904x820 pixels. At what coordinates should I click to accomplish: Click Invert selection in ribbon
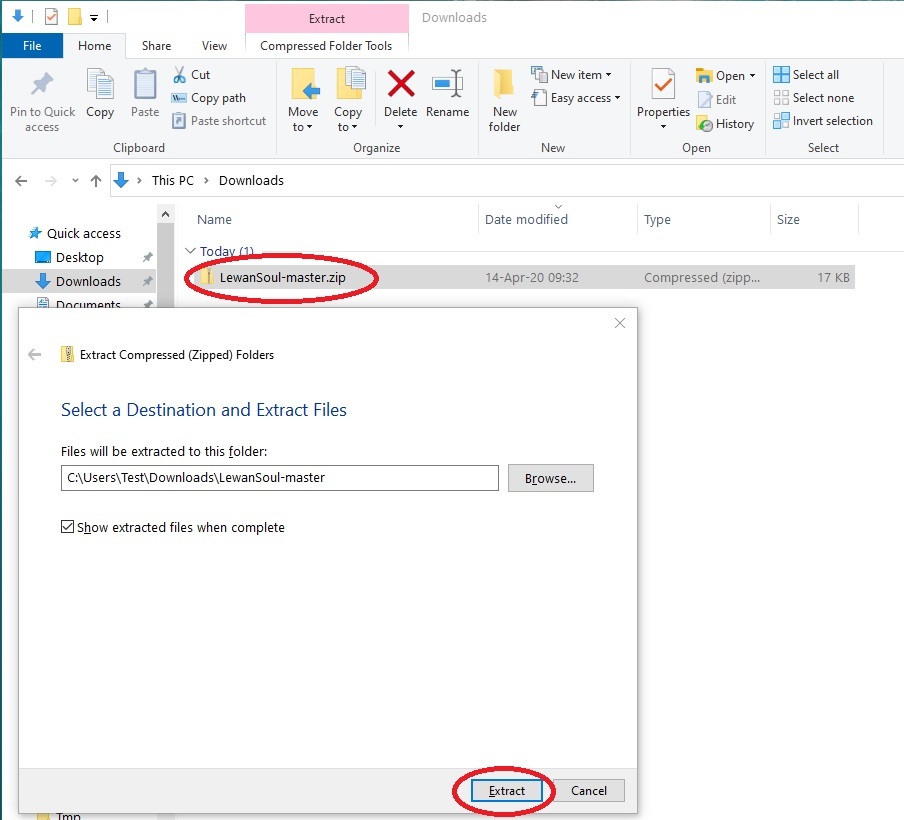(823, 121)
